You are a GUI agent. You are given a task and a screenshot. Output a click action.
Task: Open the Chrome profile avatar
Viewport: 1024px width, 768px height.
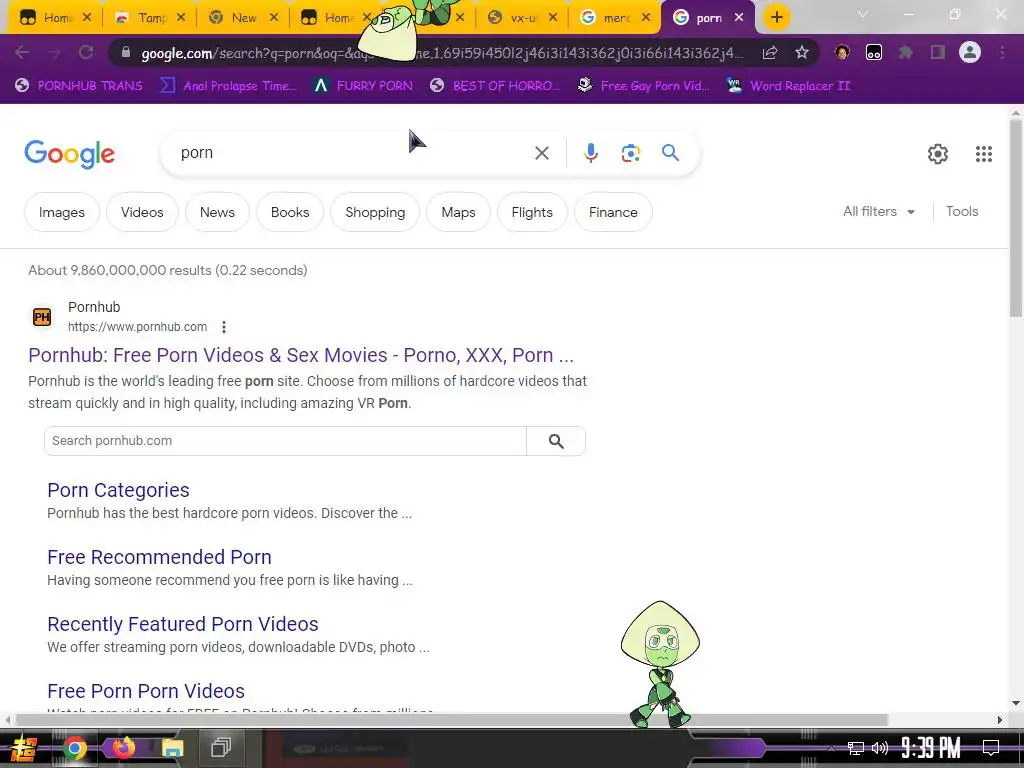click(970, 52)
